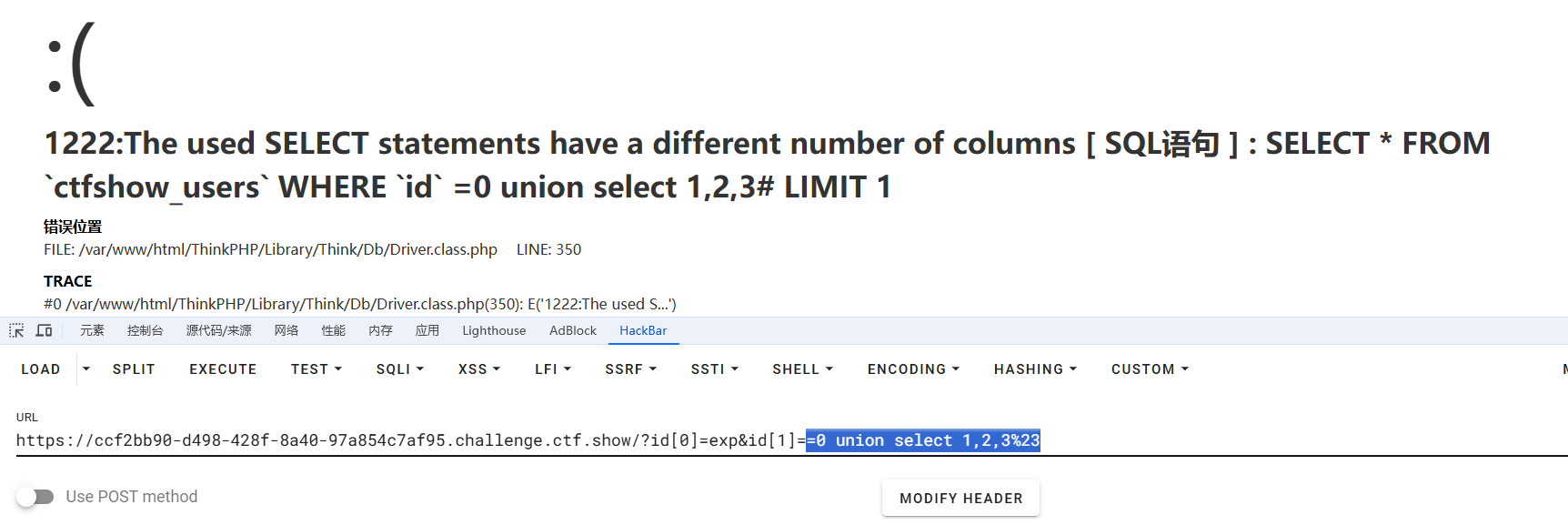Click the MODIFY HEADER button
The width and height of the screenshot is (1568, 525).
[x=960, y=499]
